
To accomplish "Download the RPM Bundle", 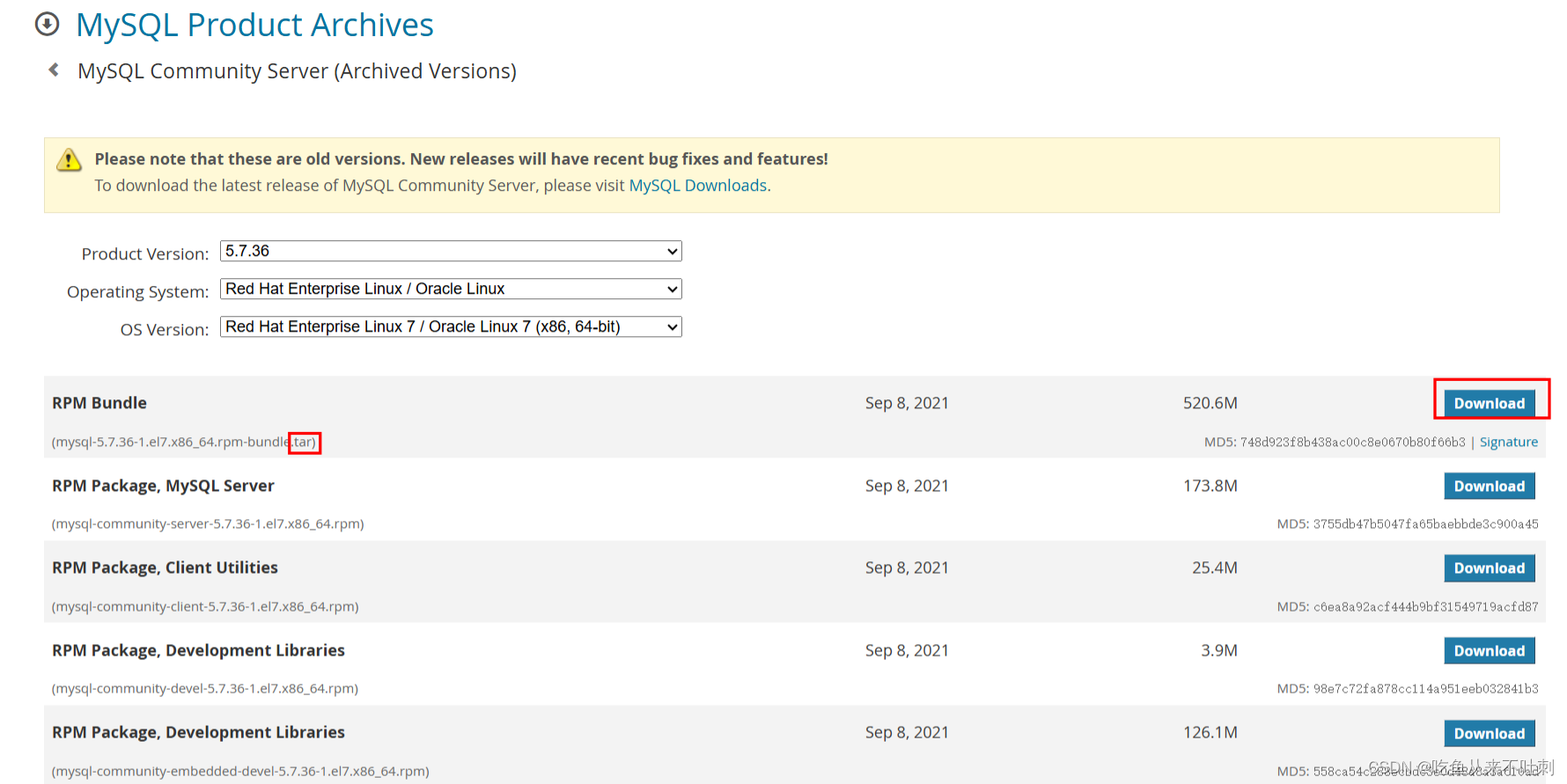I will 1490,403.
